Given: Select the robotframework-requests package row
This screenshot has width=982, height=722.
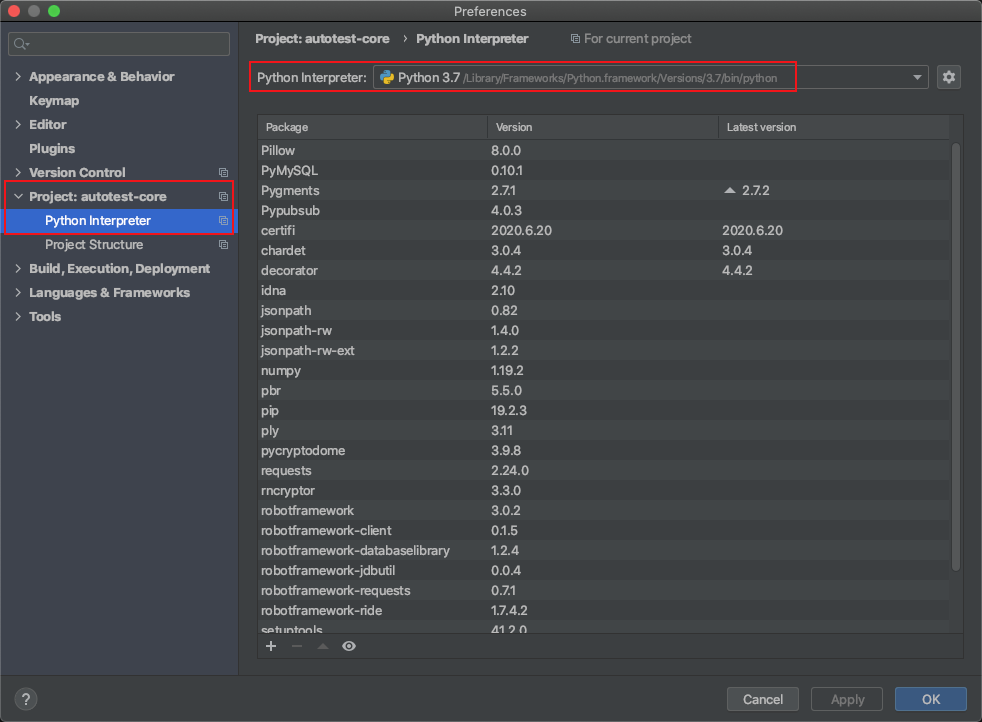Looking at the screenshot, I should point(603,590).
